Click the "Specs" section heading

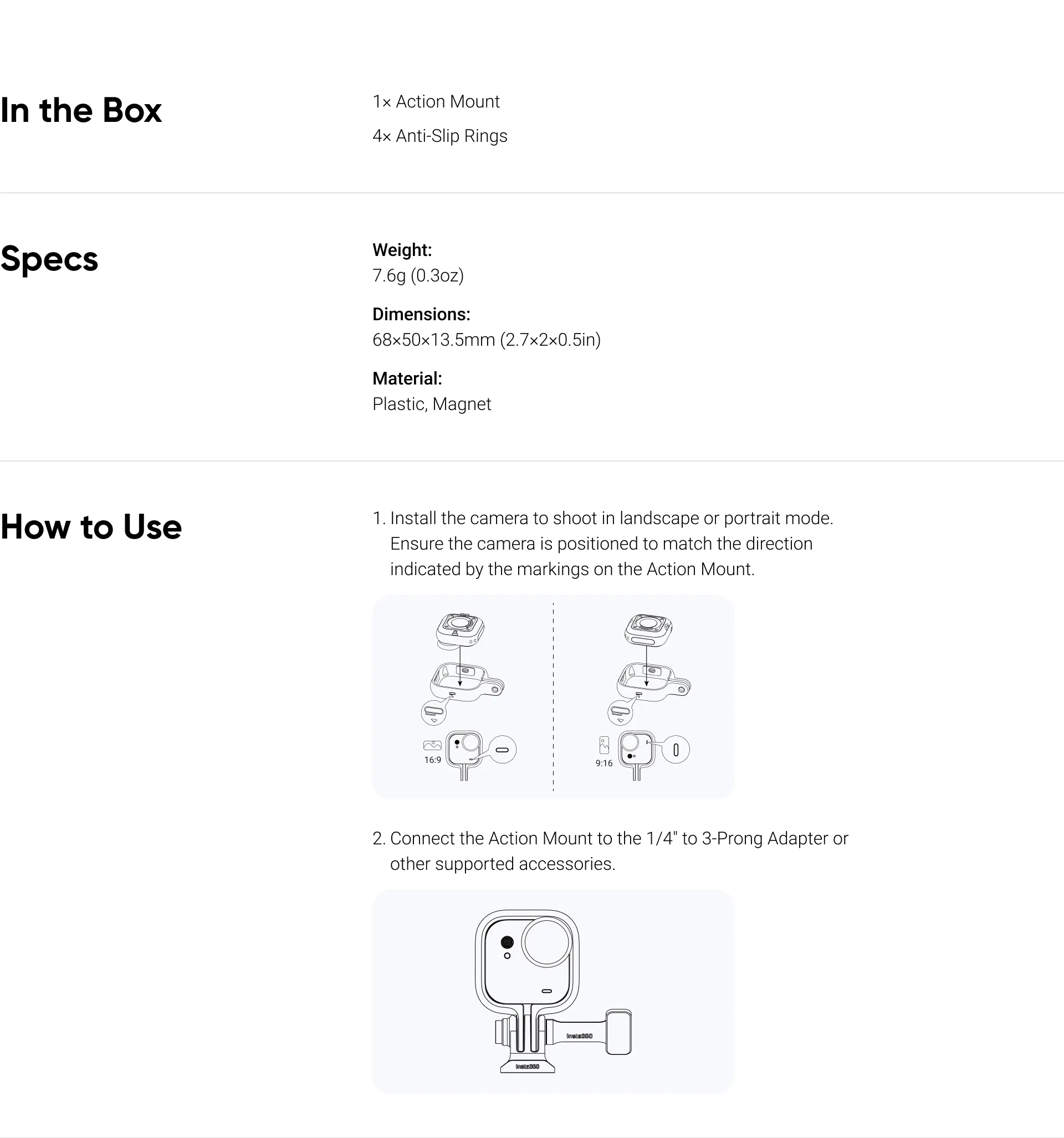click(50, 259)
